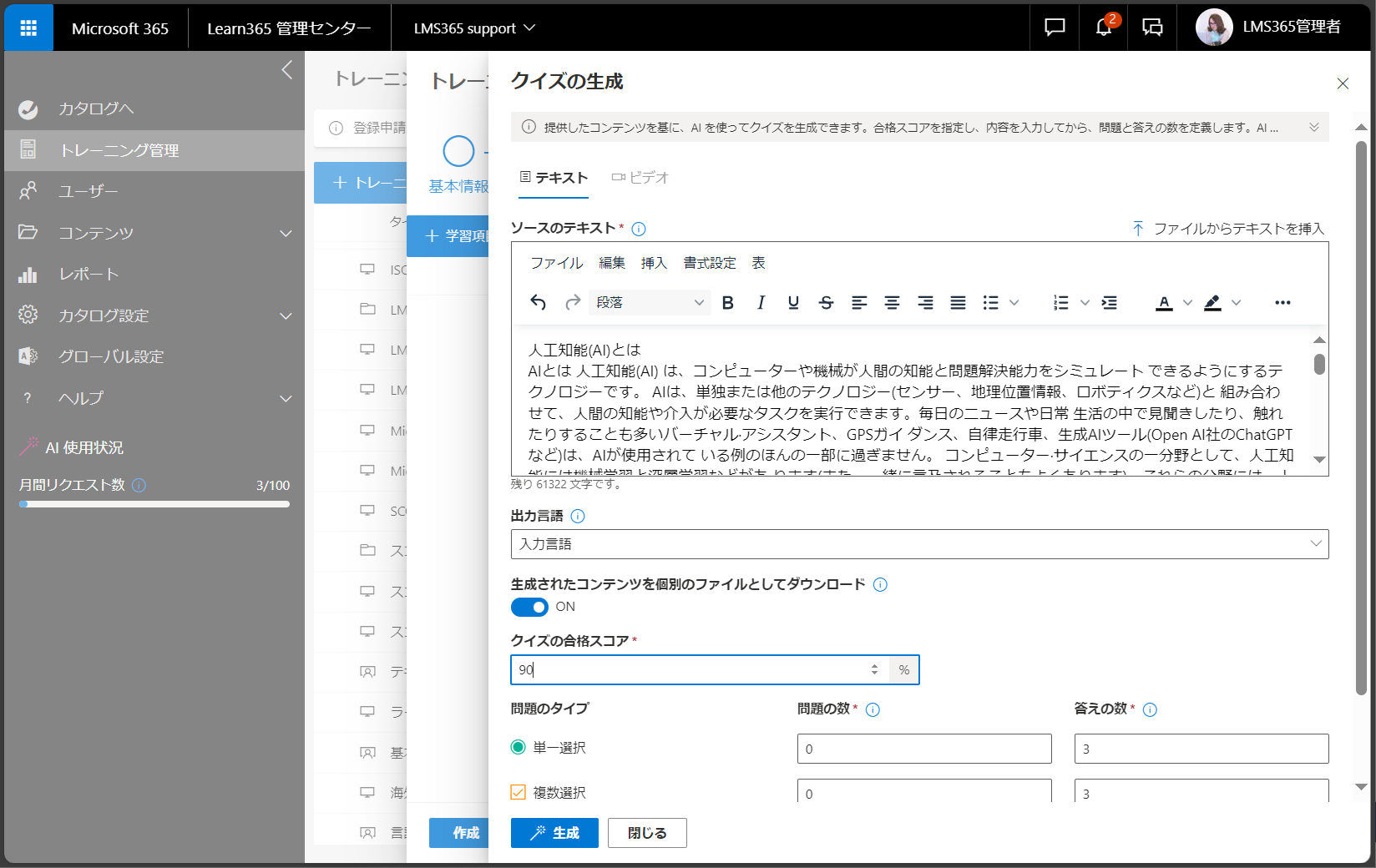Toggle bold formatting in the editor
1376x868 pixels.
(728, 302)
